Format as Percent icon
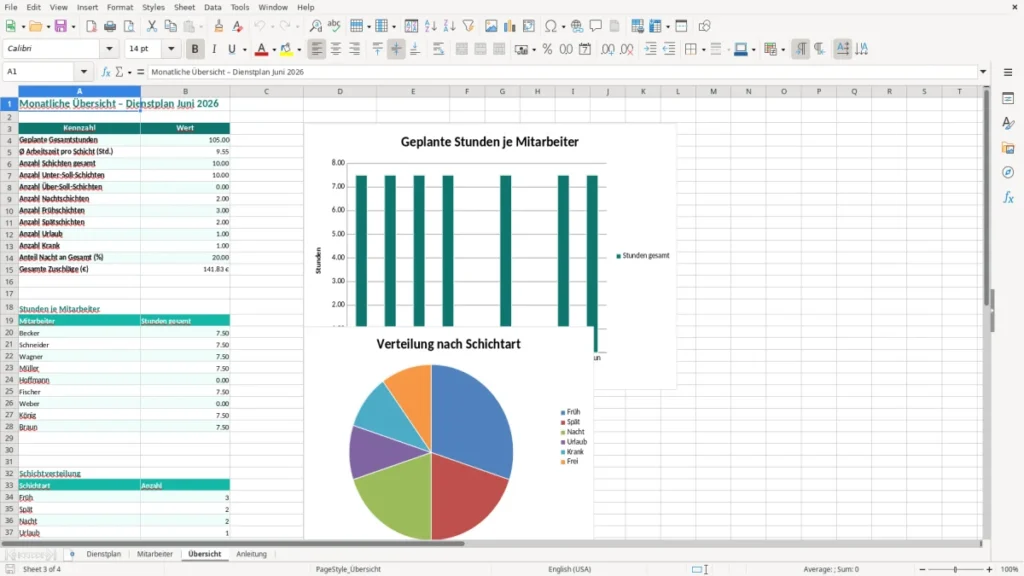 click(x=547, y=49)
